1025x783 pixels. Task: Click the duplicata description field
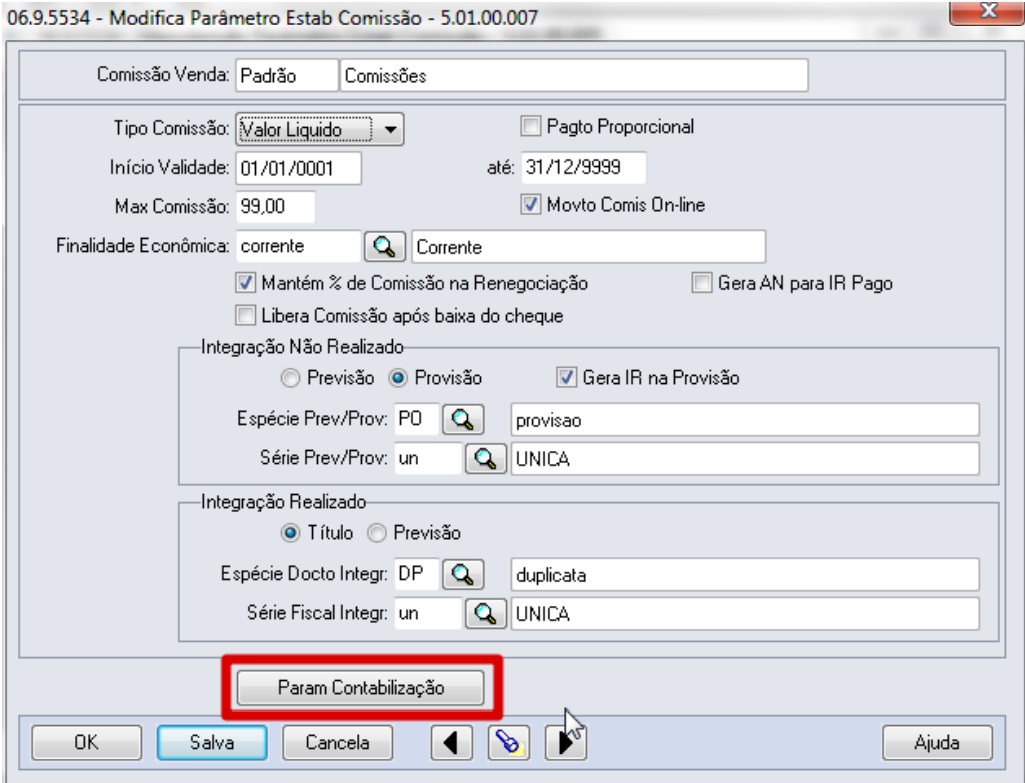[x=745, y=575]
